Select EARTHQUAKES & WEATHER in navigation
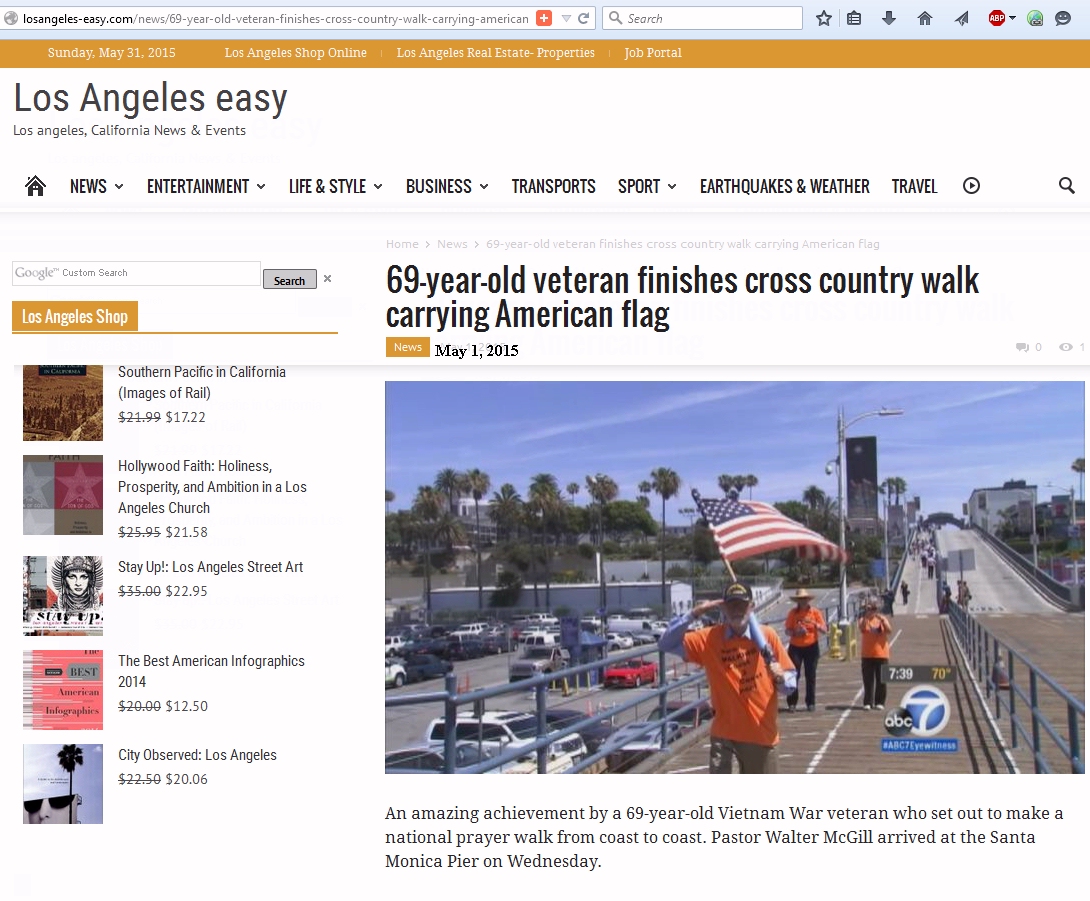The height and width of the screenshot is (901, 1090). tap(784, 186)
